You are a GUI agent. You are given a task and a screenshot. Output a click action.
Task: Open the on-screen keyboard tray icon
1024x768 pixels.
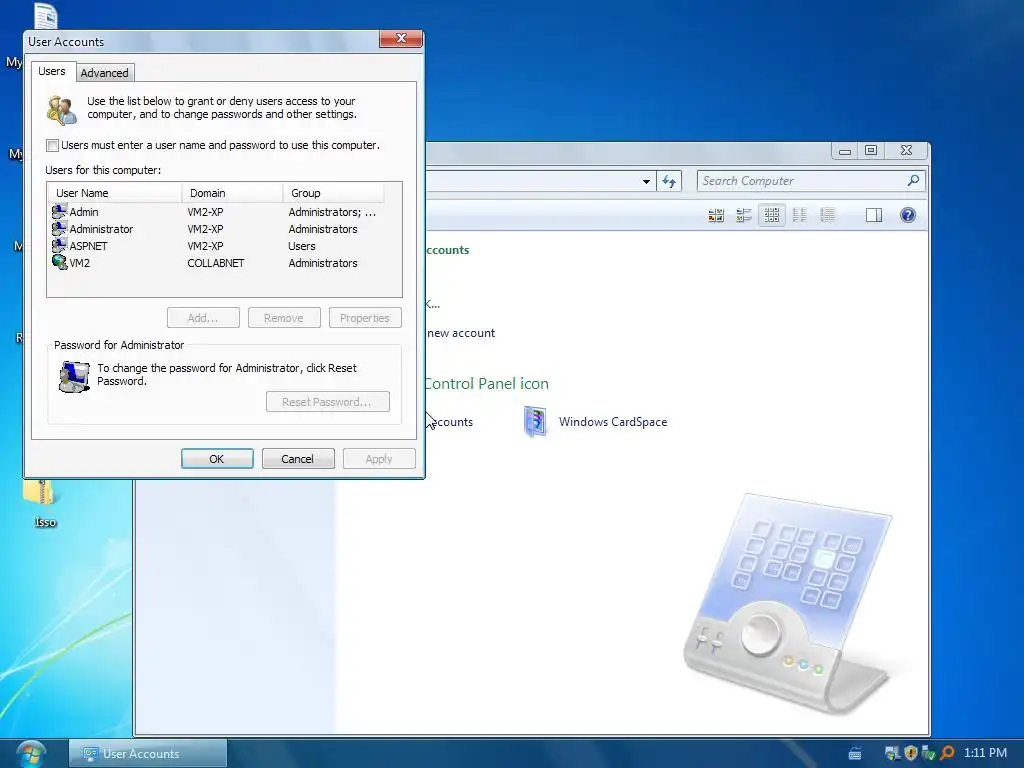(855, 754)
